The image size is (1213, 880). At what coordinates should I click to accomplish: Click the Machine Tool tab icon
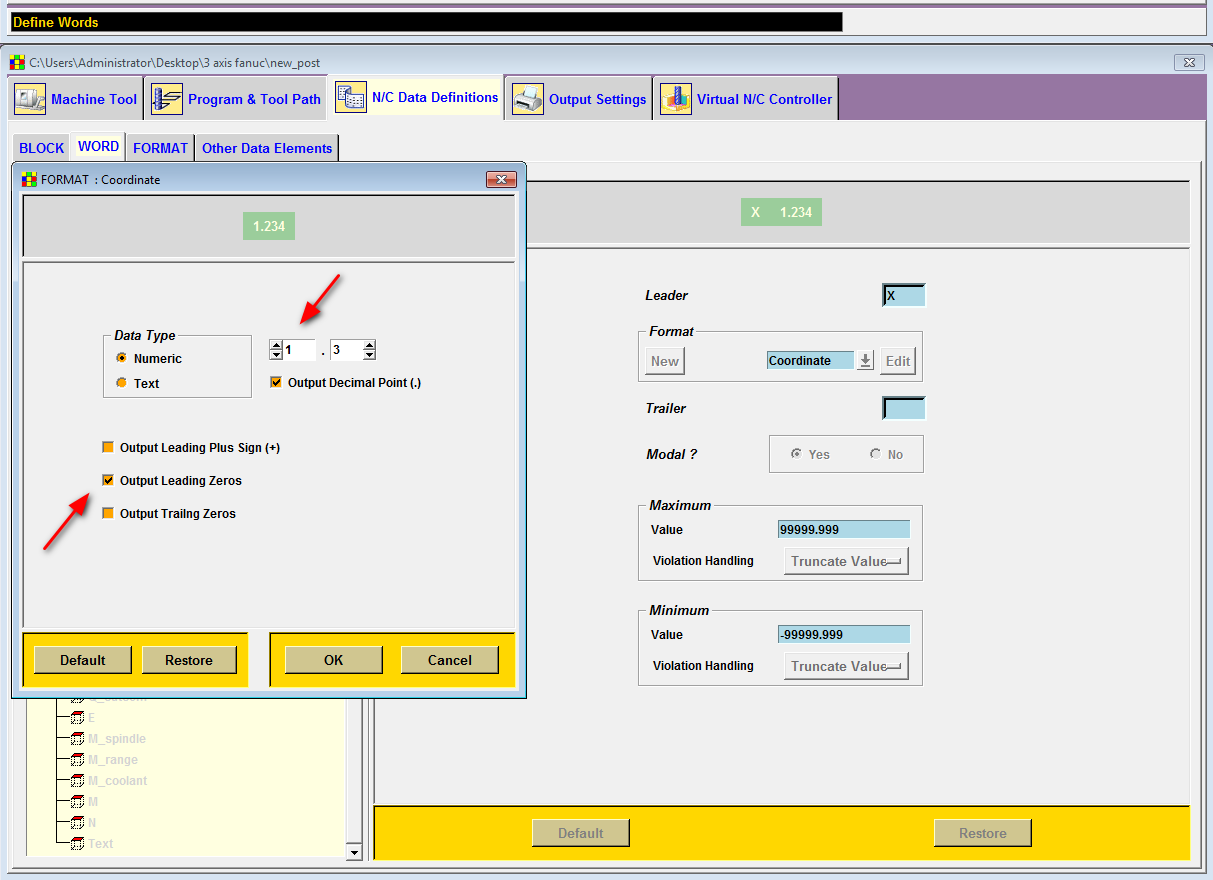tap(30, 99)
